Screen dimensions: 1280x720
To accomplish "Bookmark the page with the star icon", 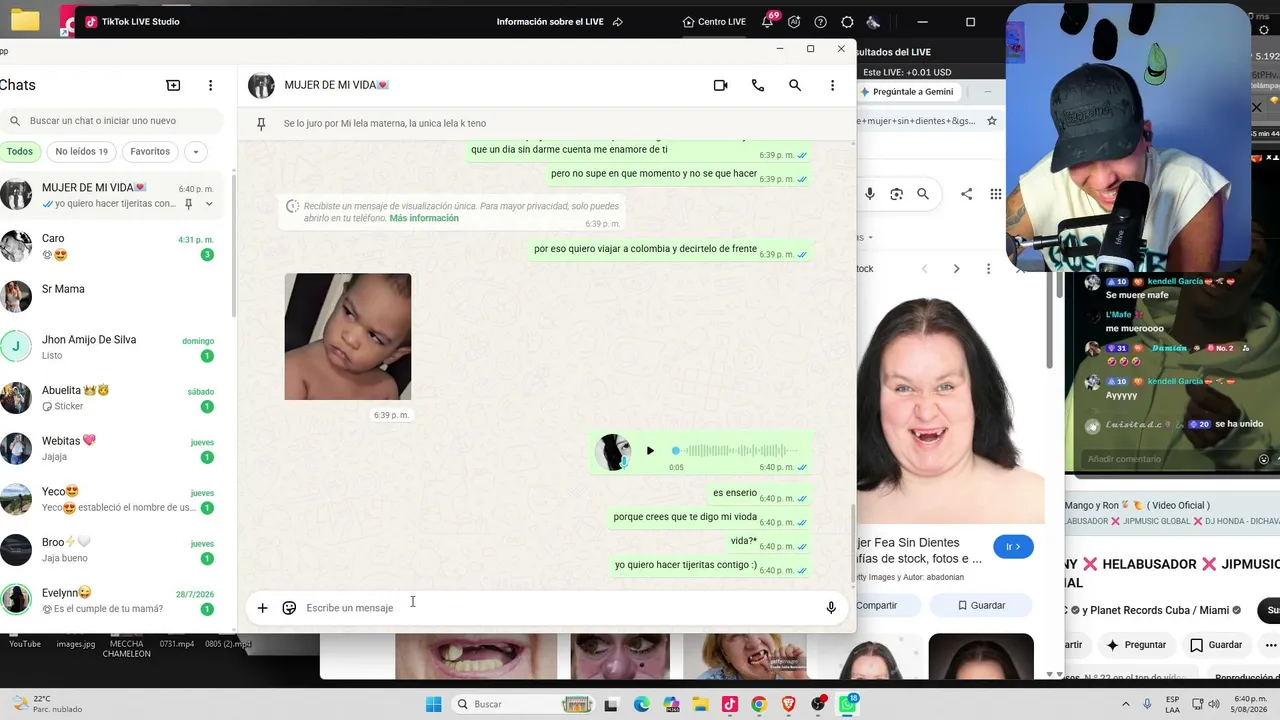I will click(992, 121).
